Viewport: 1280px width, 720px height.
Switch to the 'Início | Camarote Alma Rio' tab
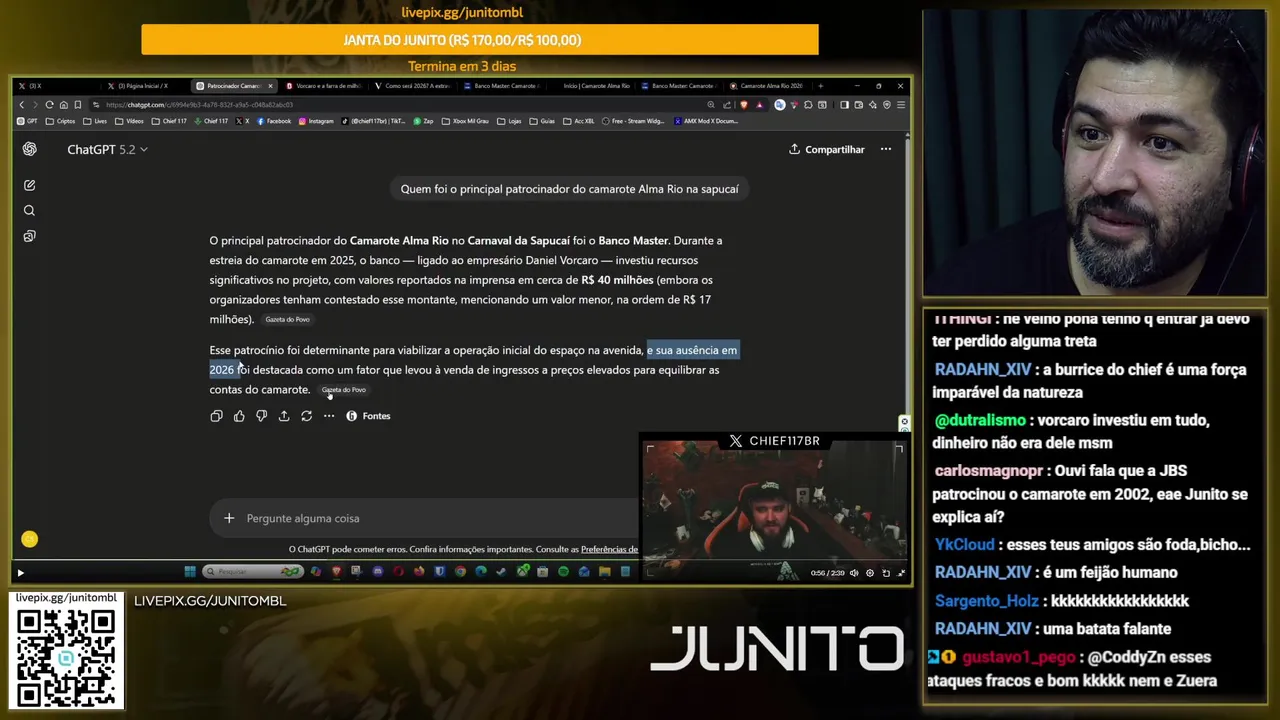[x=593, y=86]
